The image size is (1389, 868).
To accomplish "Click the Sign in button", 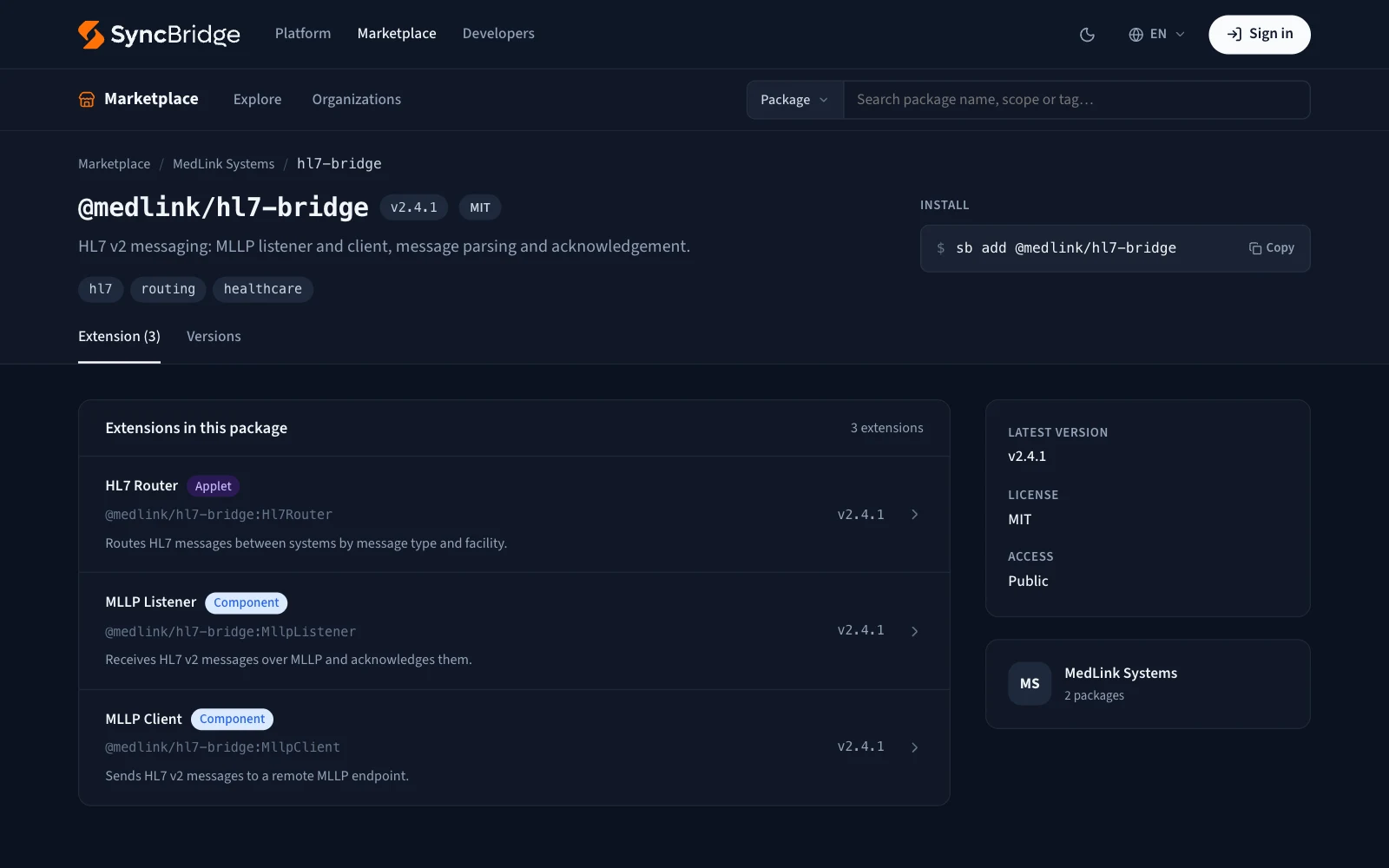I will pyautogui.click(x=1259, y=35).
